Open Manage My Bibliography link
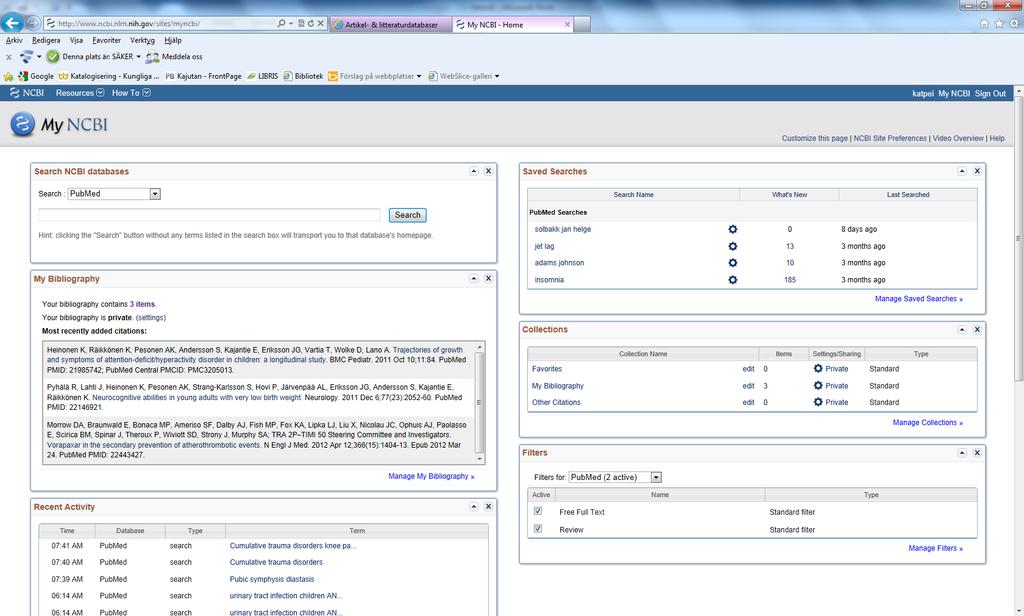 [x=431, y=476]
